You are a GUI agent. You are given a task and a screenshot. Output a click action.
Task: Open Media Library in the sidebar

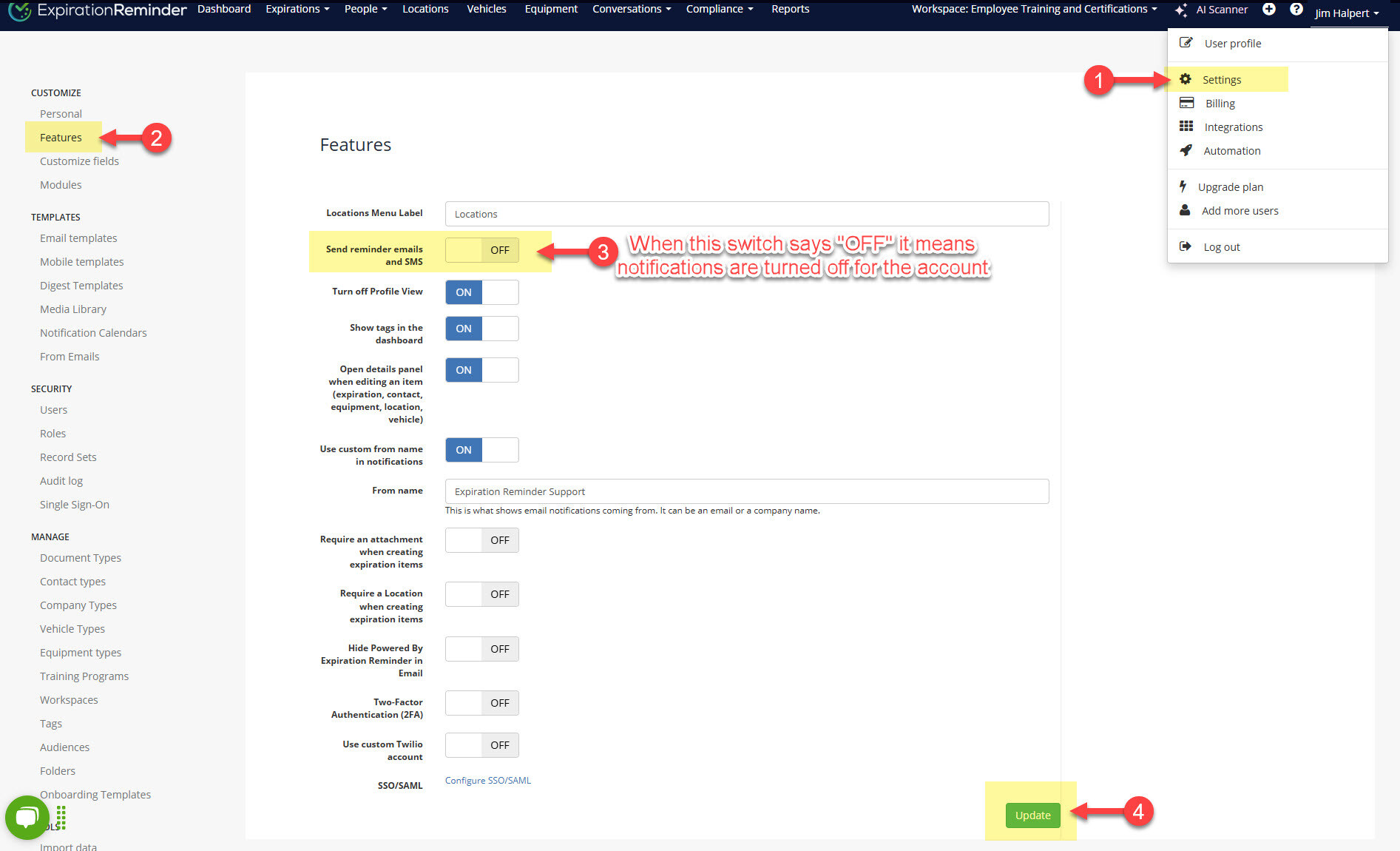pos(73,309)
